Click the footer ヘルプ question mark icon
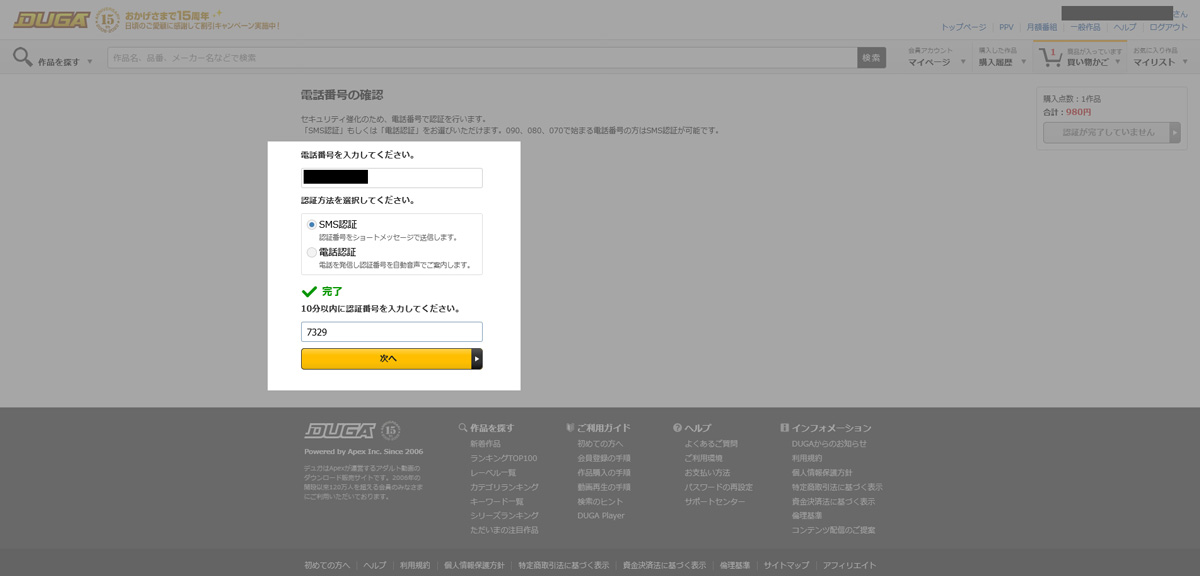The width and height of the screenshot is (1200, 576). 677,428
